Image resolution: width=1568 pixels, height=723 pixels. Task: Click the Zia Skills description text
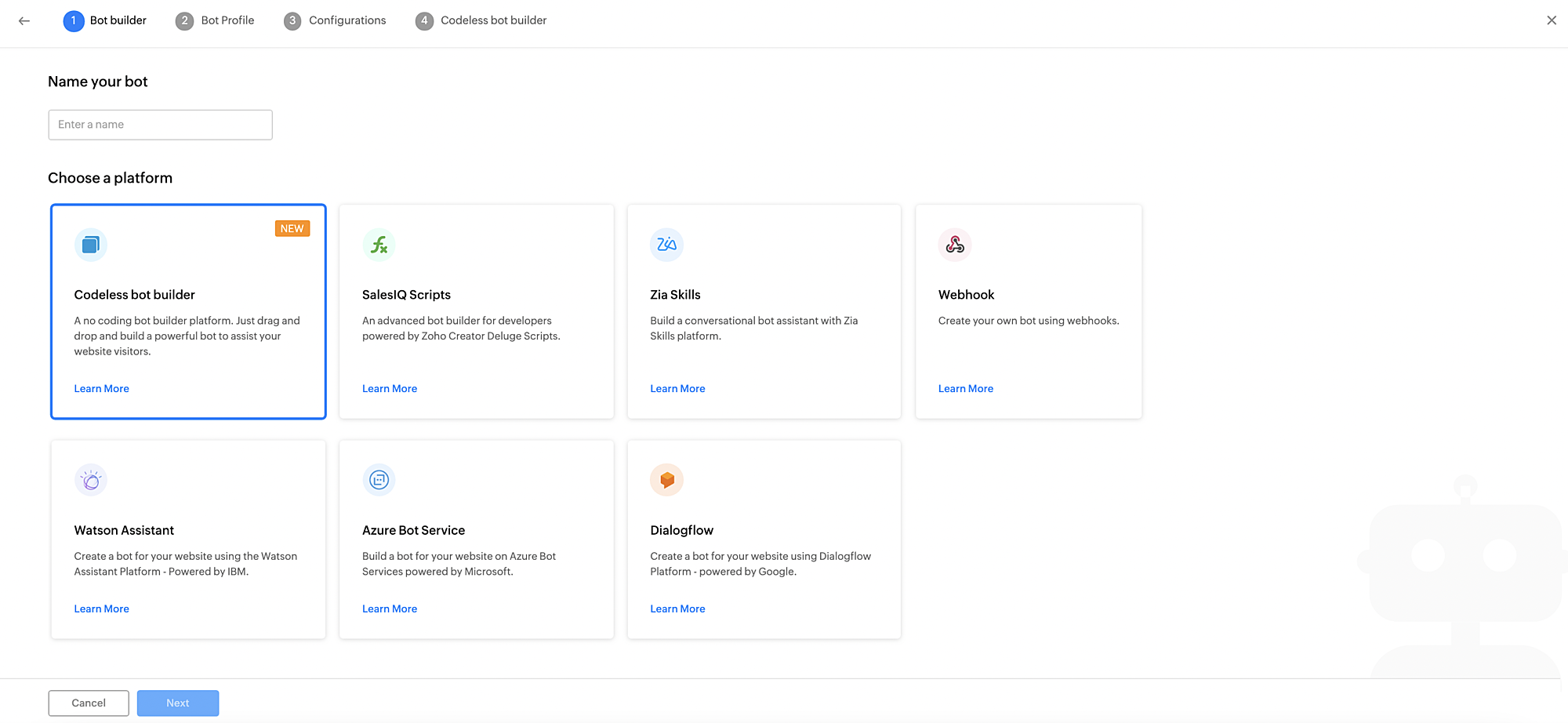click(754, 329)
